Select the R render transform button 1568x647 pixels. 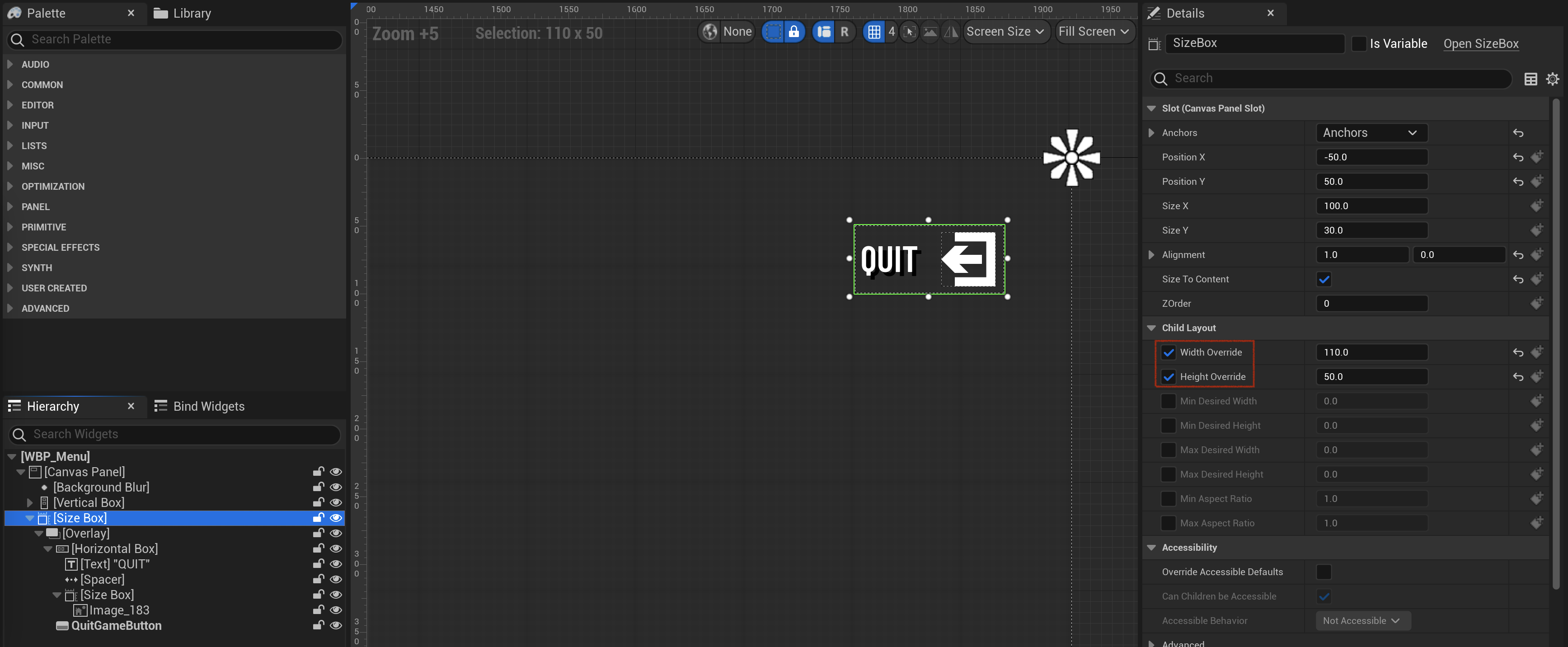point(844,32)
